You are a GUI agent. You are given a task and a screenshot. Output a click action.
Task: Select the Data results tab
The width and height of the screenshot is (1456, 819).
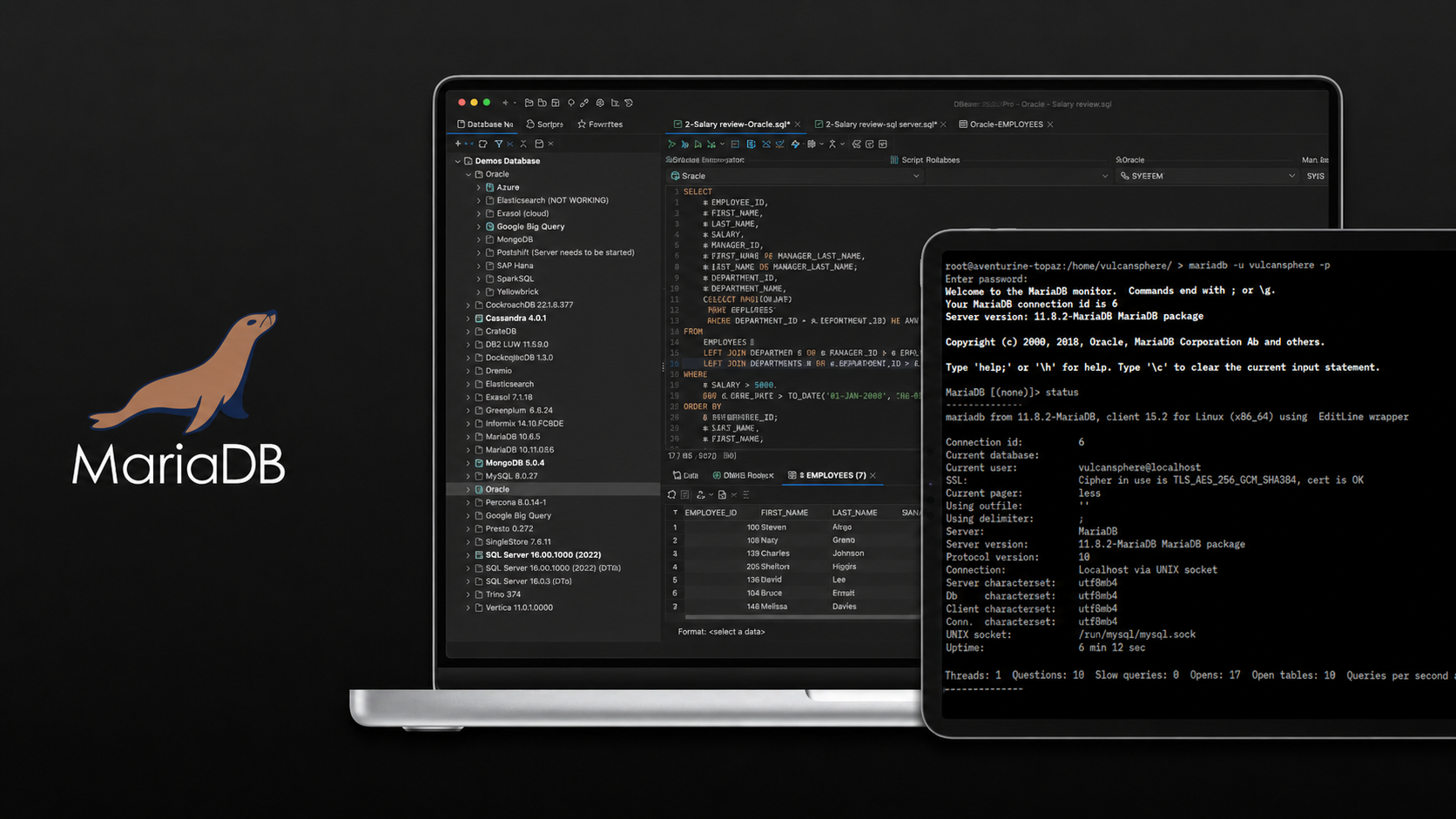coord(686,475)
